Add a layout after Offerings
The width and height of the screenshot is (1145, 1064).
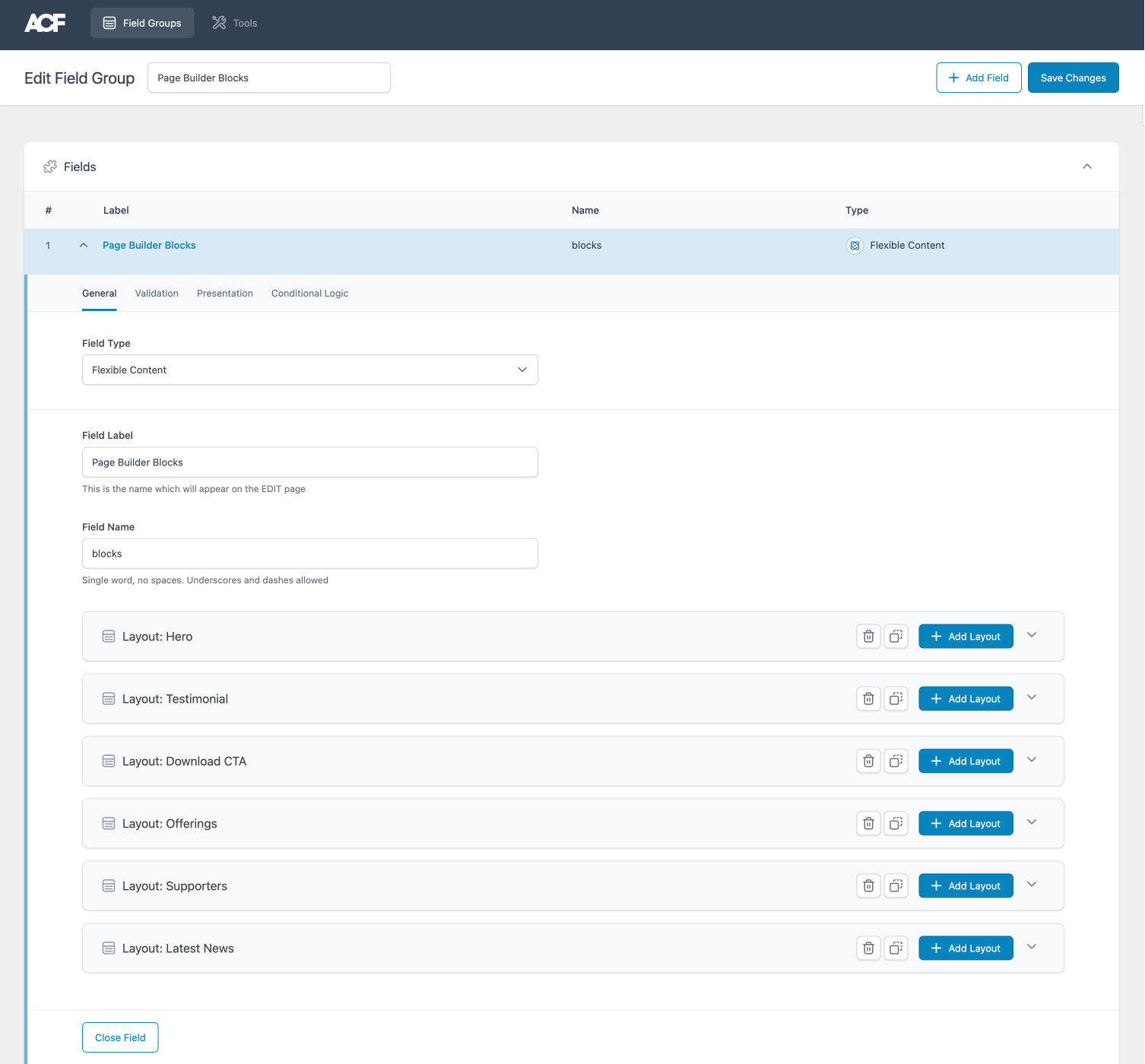click(966, 824)
